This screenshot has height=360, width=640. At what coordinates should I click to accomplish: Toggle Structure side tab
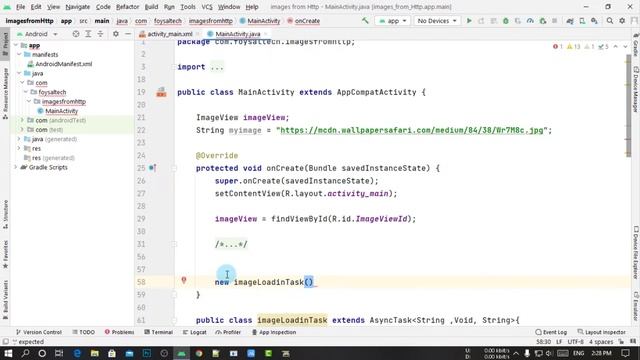tap(5, 214)
